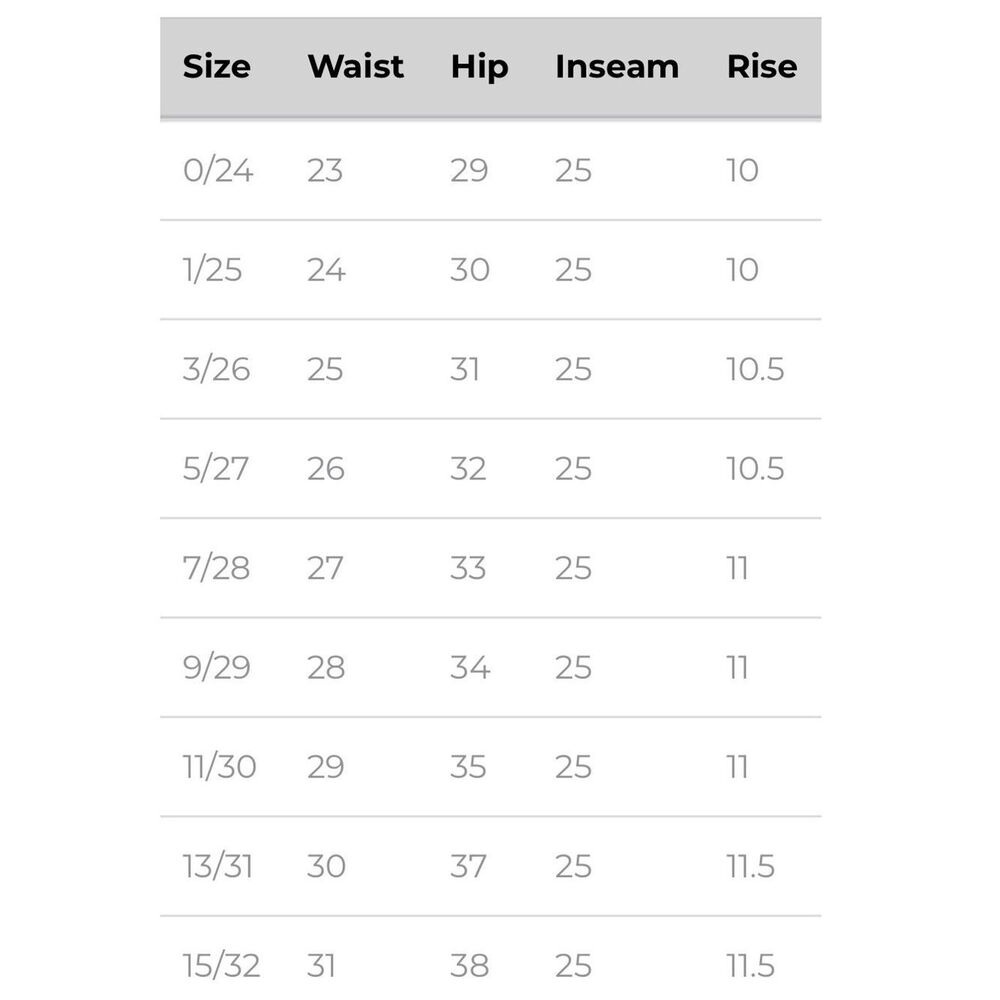Click the Waist column header
Viewport: 1000px width, 1000px height.
(356, 66)
